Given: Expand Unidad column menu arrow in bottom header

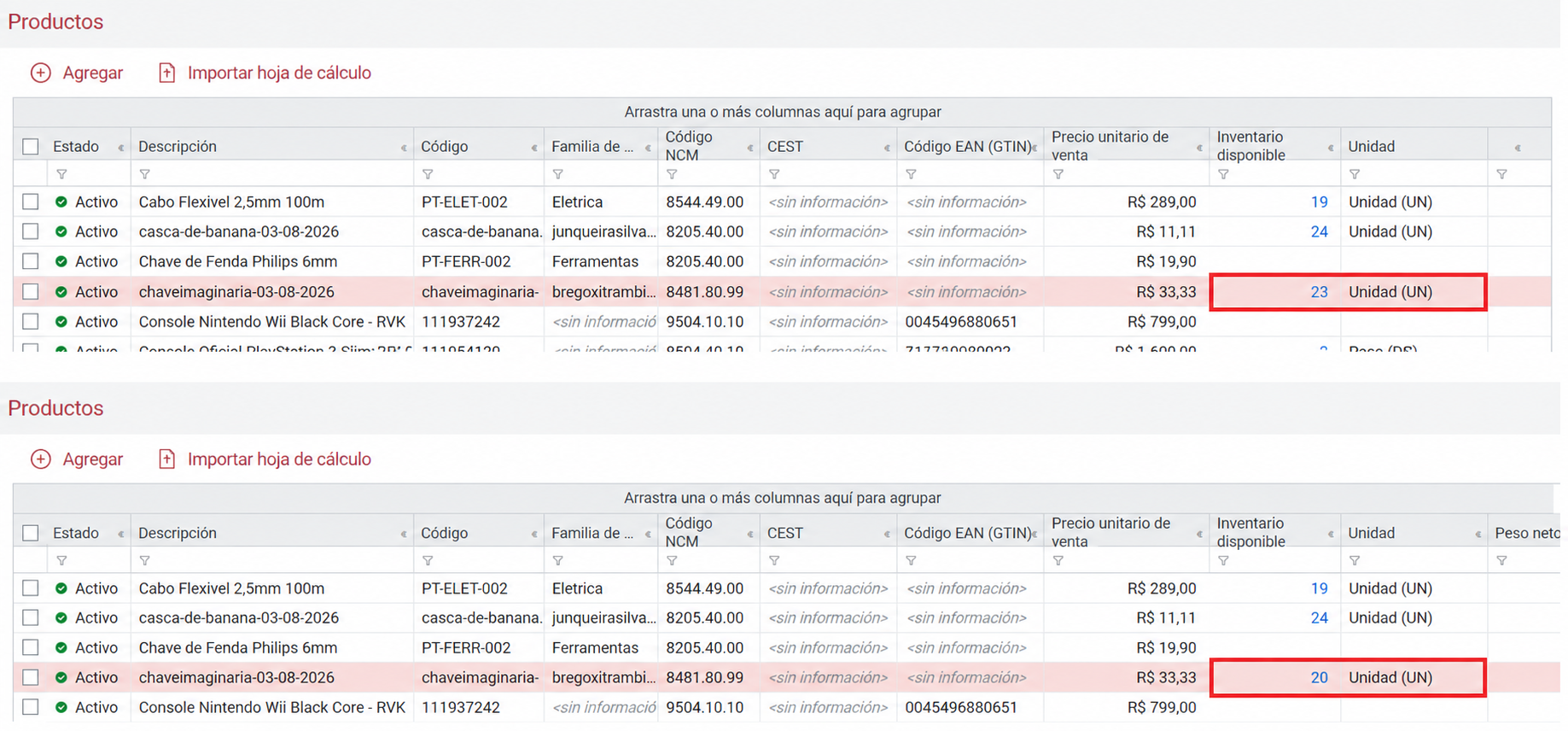Looking at the screenshot, I should click(x=1478, y=535).
